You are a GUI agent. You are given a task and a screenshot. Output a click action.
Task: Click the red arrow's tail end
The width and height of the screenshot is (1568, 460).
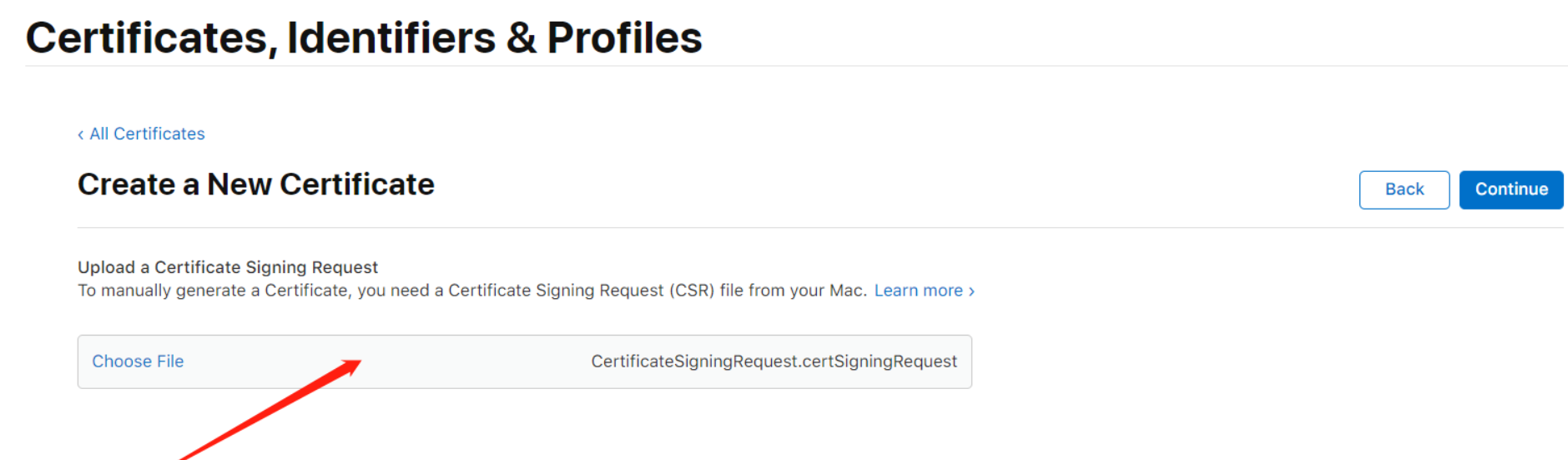(185, 457)
